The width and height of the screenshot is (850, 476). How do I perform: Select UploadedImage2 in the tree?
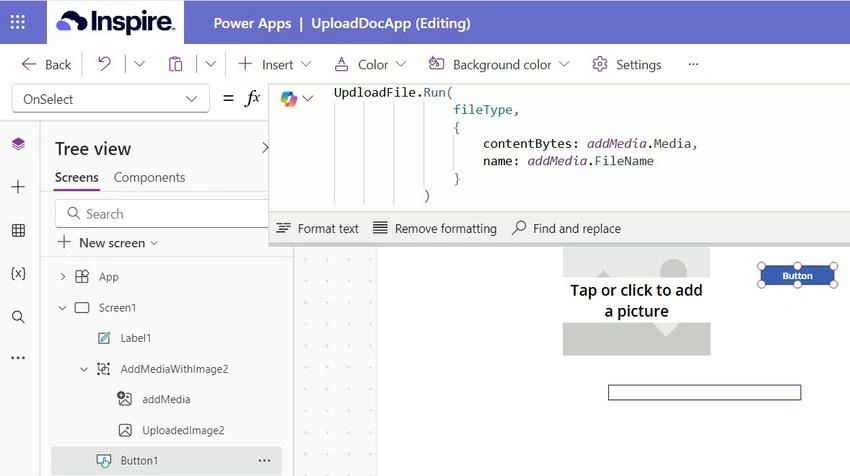[x=183, y=430]
